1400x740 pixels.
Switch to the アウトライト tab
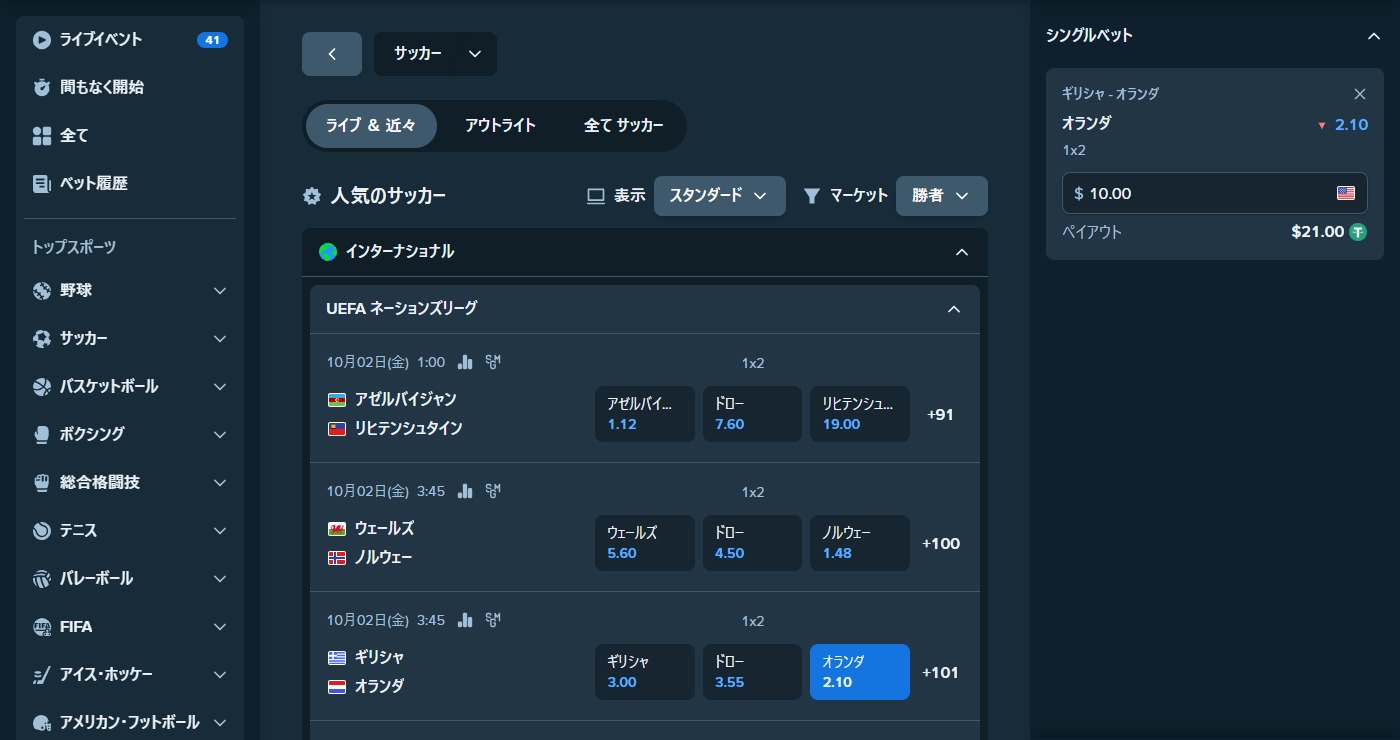point(500,126)
